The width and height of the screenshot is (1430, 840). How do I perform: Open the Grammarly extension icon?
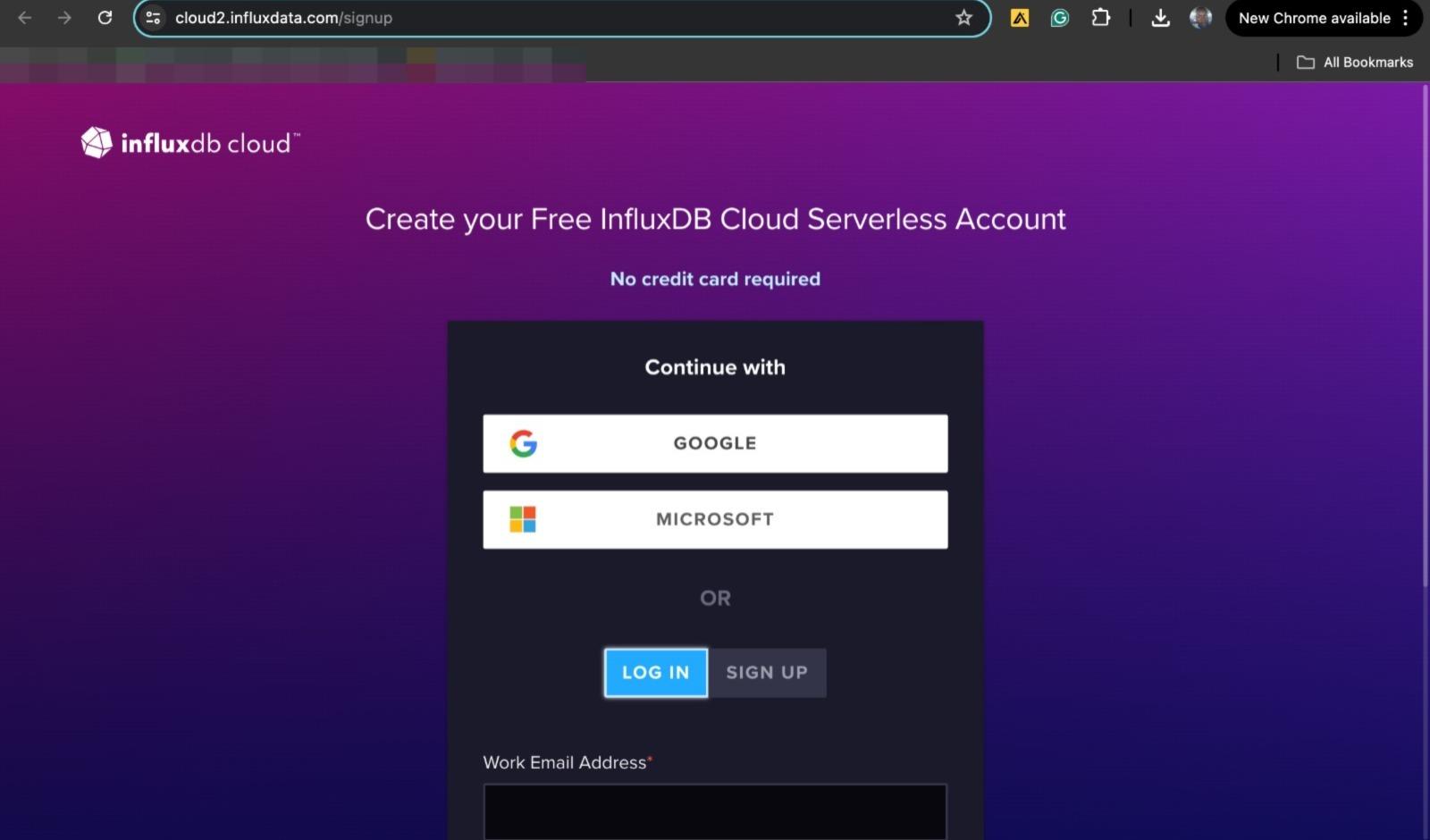1060,18
